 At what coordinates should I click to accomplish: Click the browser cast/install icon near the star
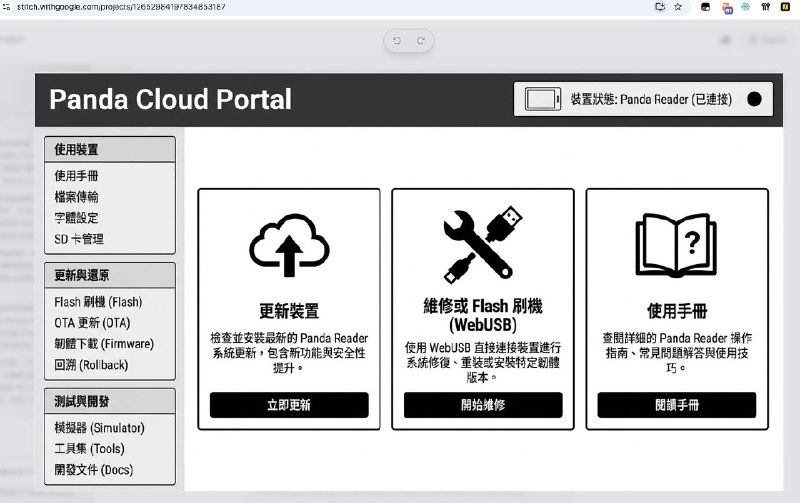pyautogui.click(x=660, y=7)
